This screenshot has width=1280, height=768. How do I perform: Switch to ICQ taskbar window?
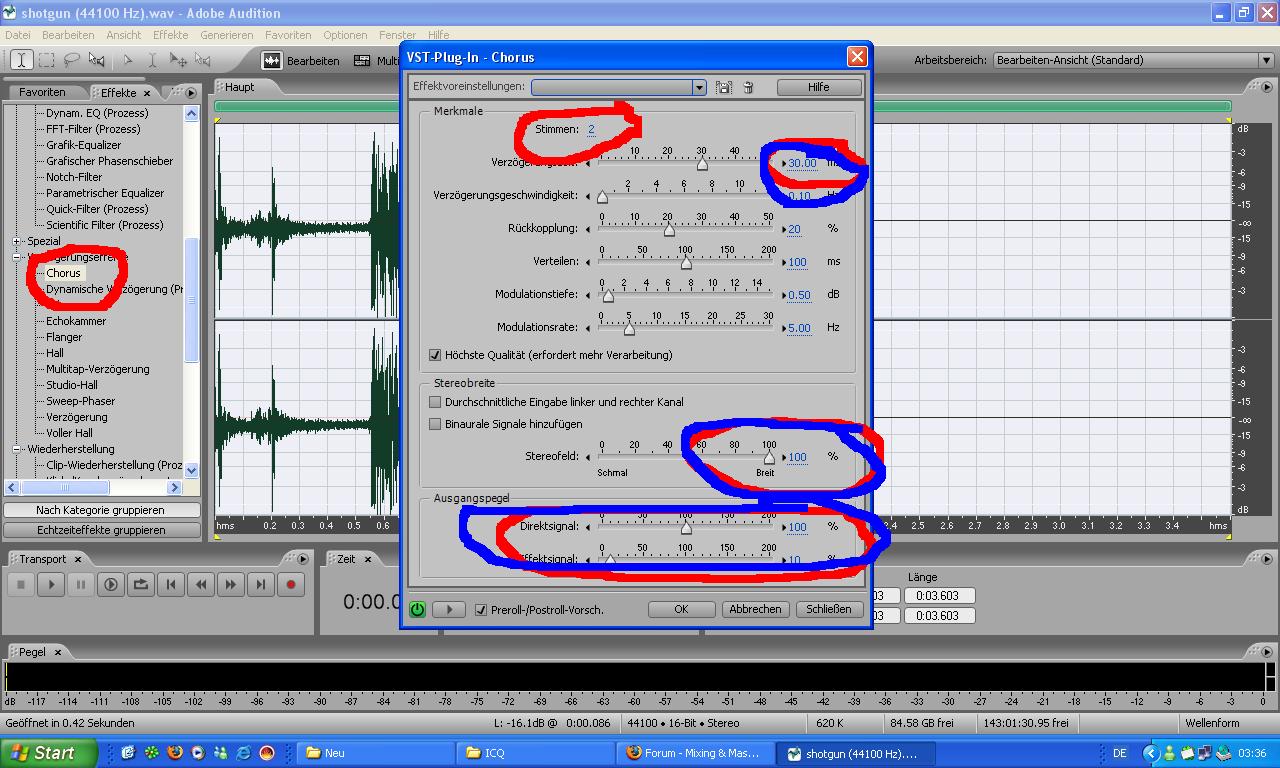coord(537,753)
